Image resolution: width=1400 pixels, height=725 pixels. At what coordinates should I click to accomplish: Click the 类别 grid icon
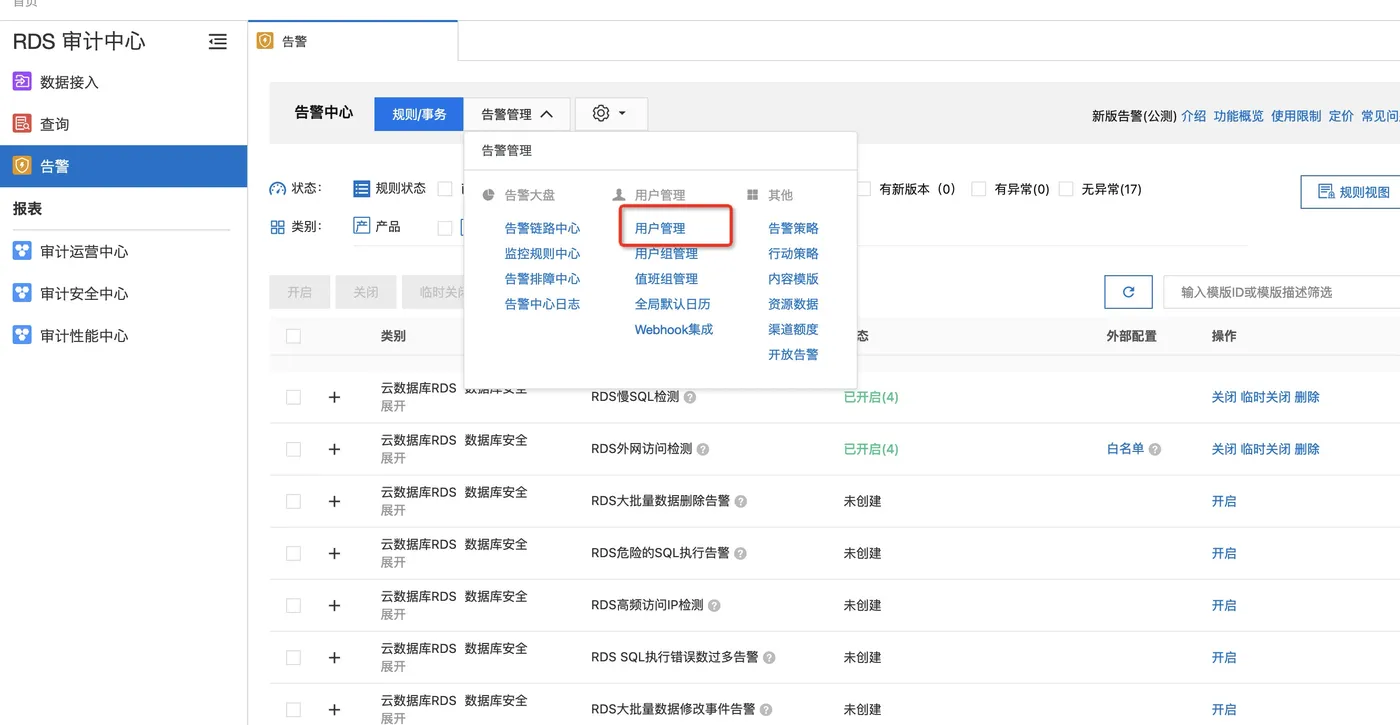278,227
